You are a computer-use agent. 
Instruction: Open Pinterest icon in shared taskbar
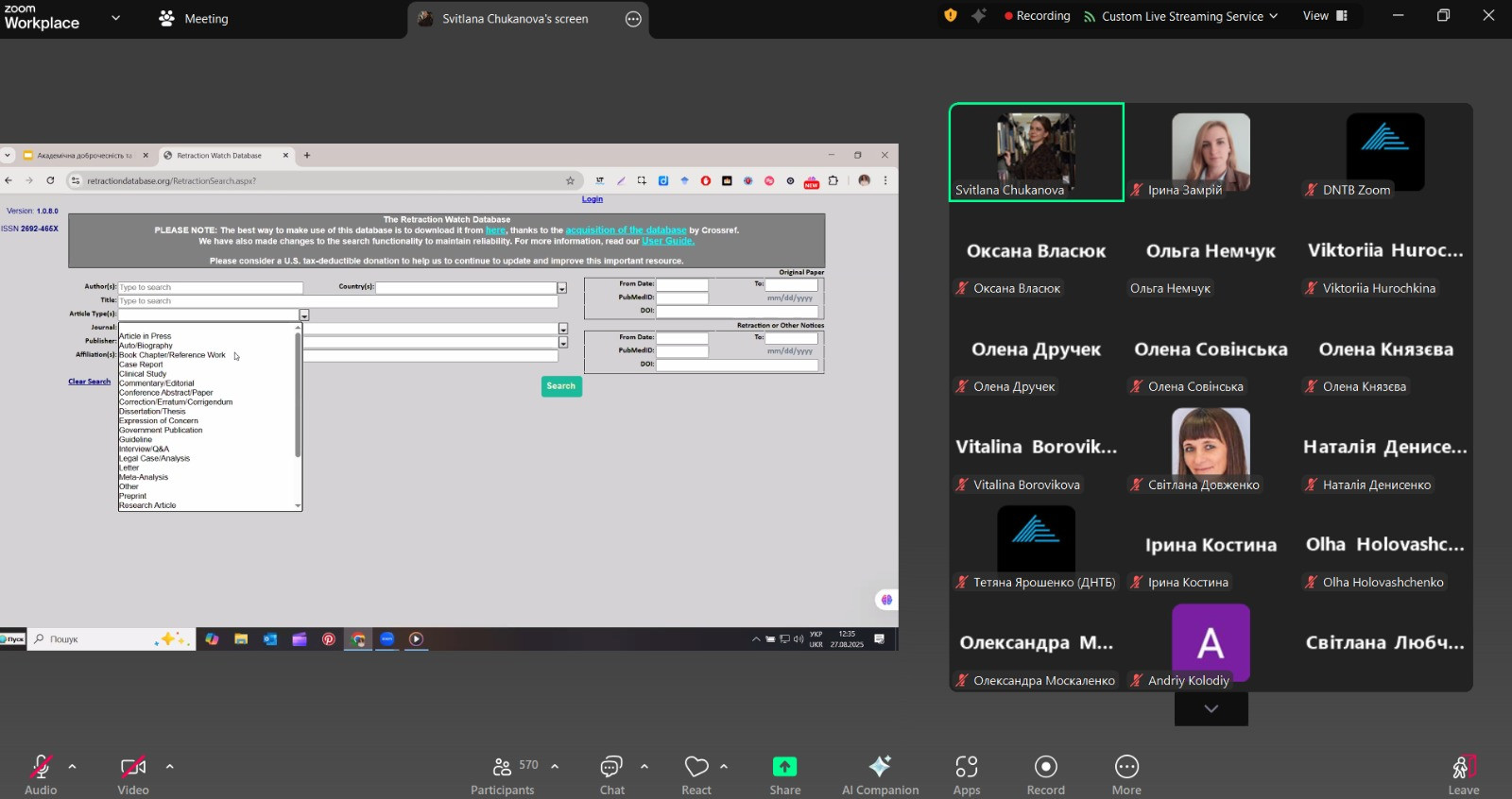pyautogui.click(x=329, y=639)
